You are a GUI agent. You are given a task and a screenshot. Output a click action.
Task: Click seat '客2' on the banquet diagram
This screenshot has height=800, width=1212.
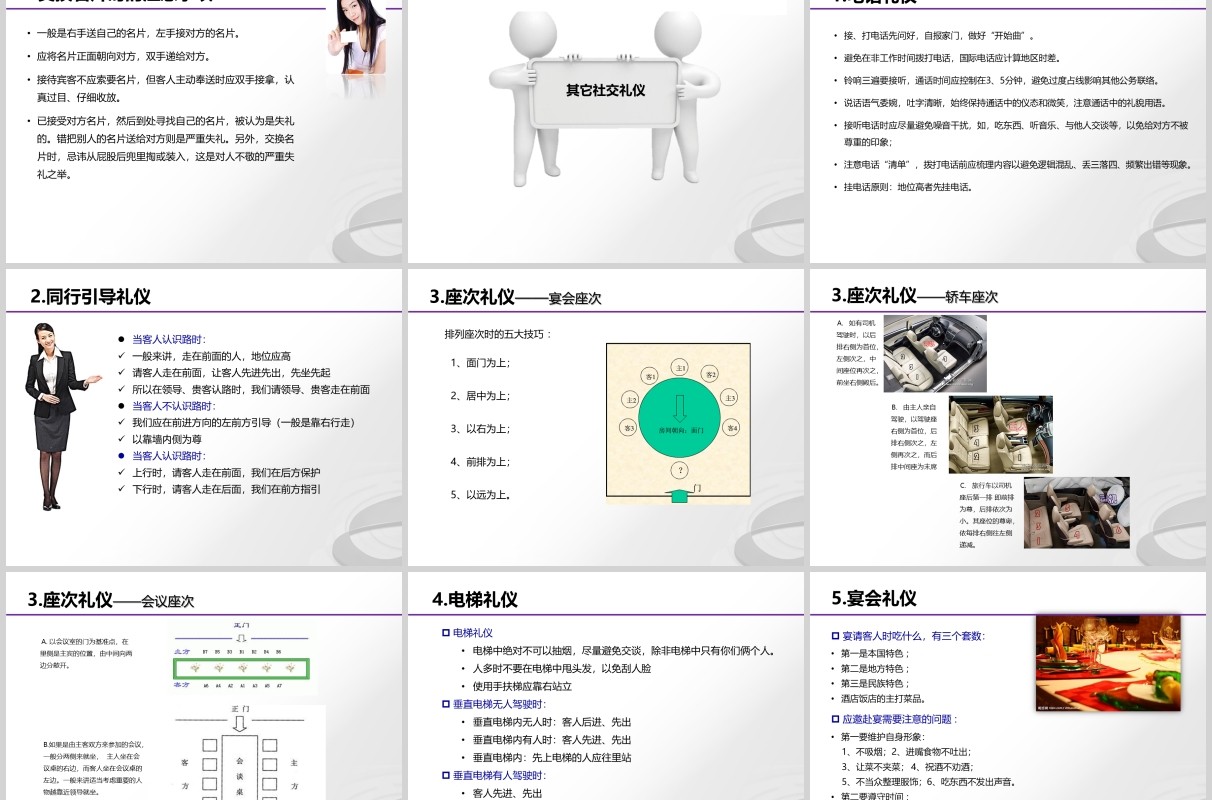click(711, 375)
